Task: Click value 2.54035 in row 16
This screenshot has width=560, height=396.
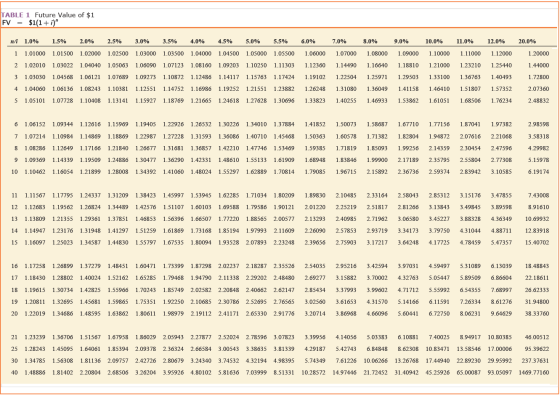Action: 315,266
